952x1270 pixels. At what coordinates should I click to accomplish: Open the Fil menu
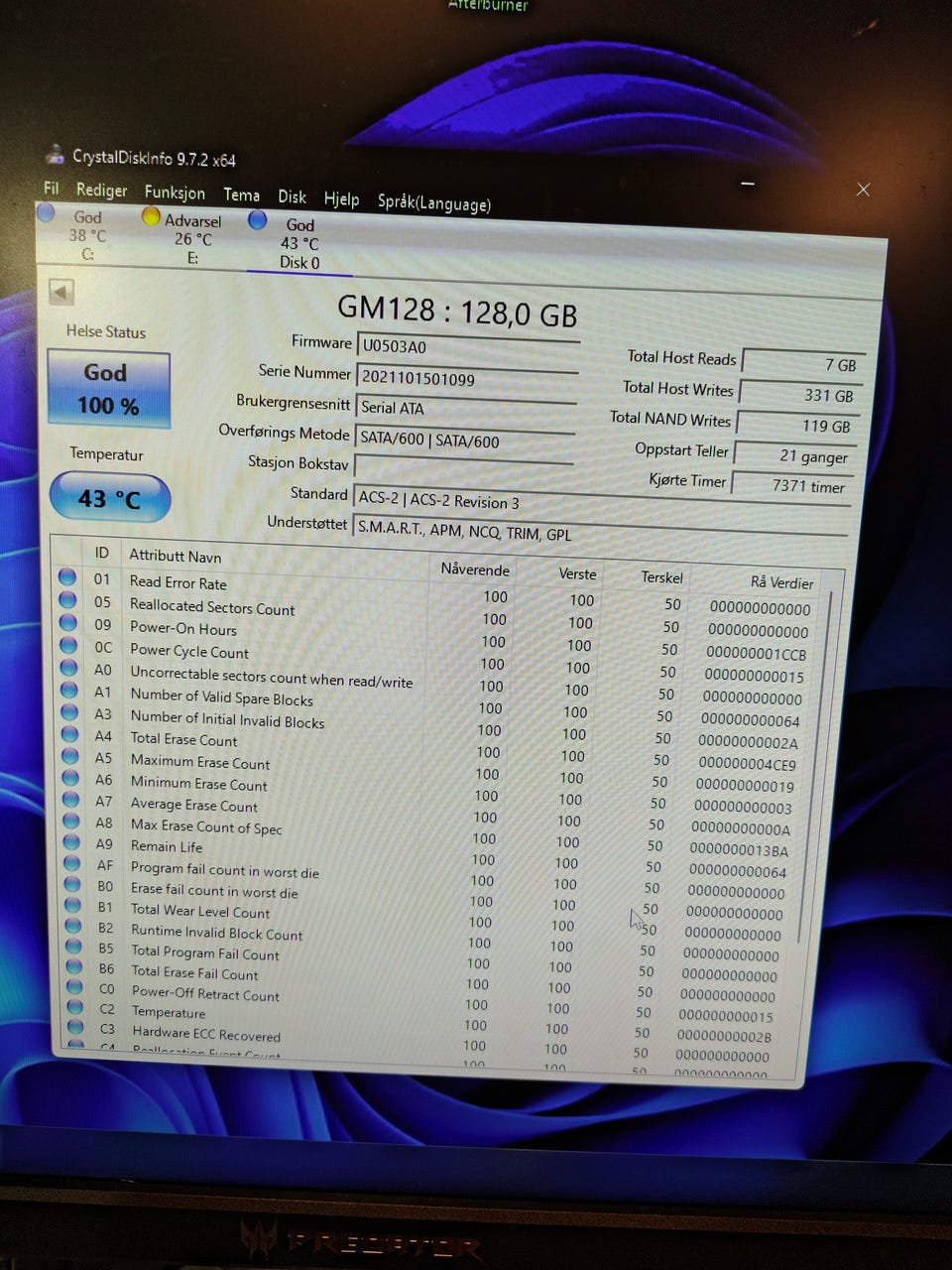tap(52, 188)
